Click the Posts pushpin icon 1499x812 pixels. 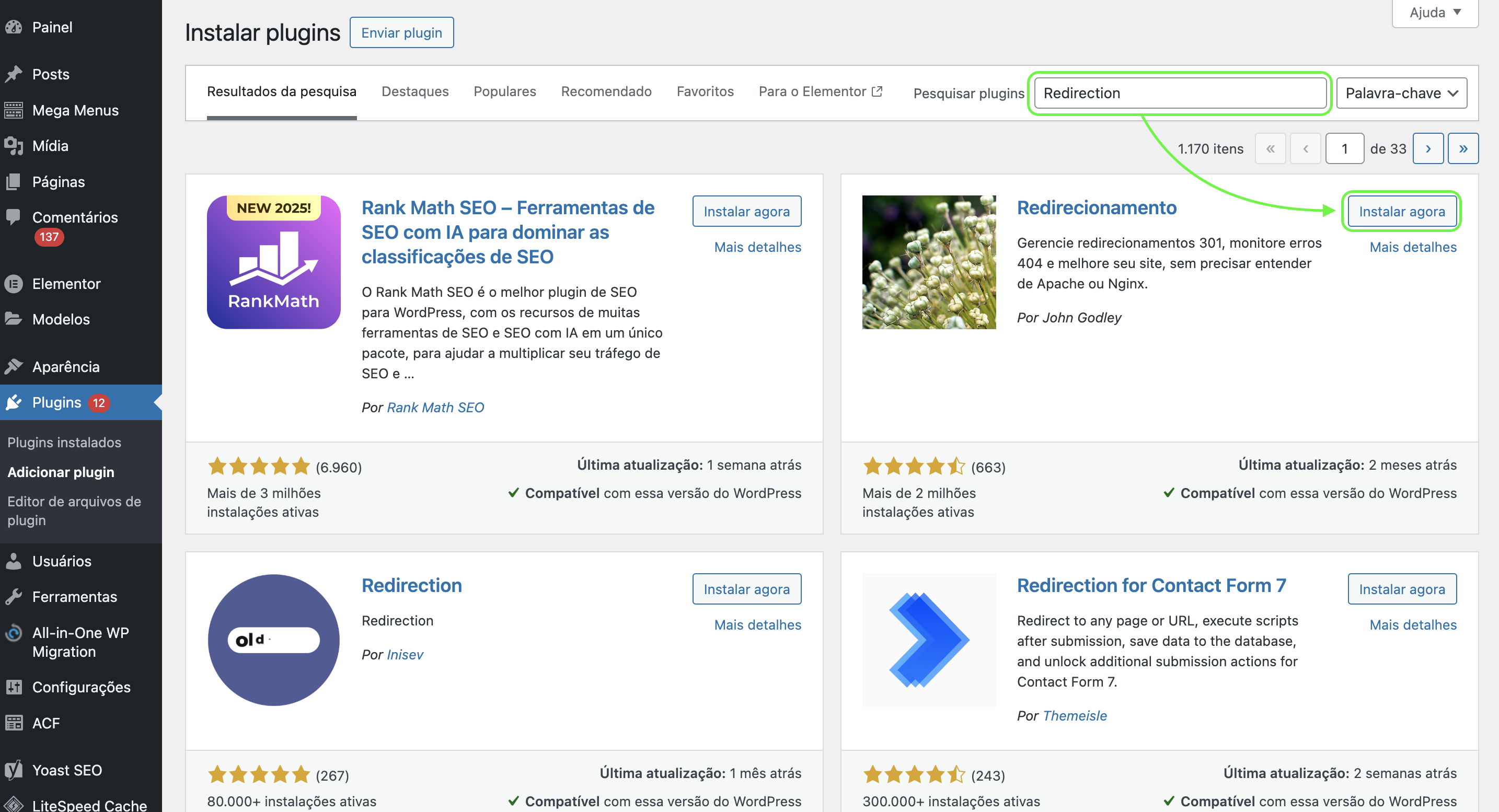pyautogui.click(x=14, y=74)
